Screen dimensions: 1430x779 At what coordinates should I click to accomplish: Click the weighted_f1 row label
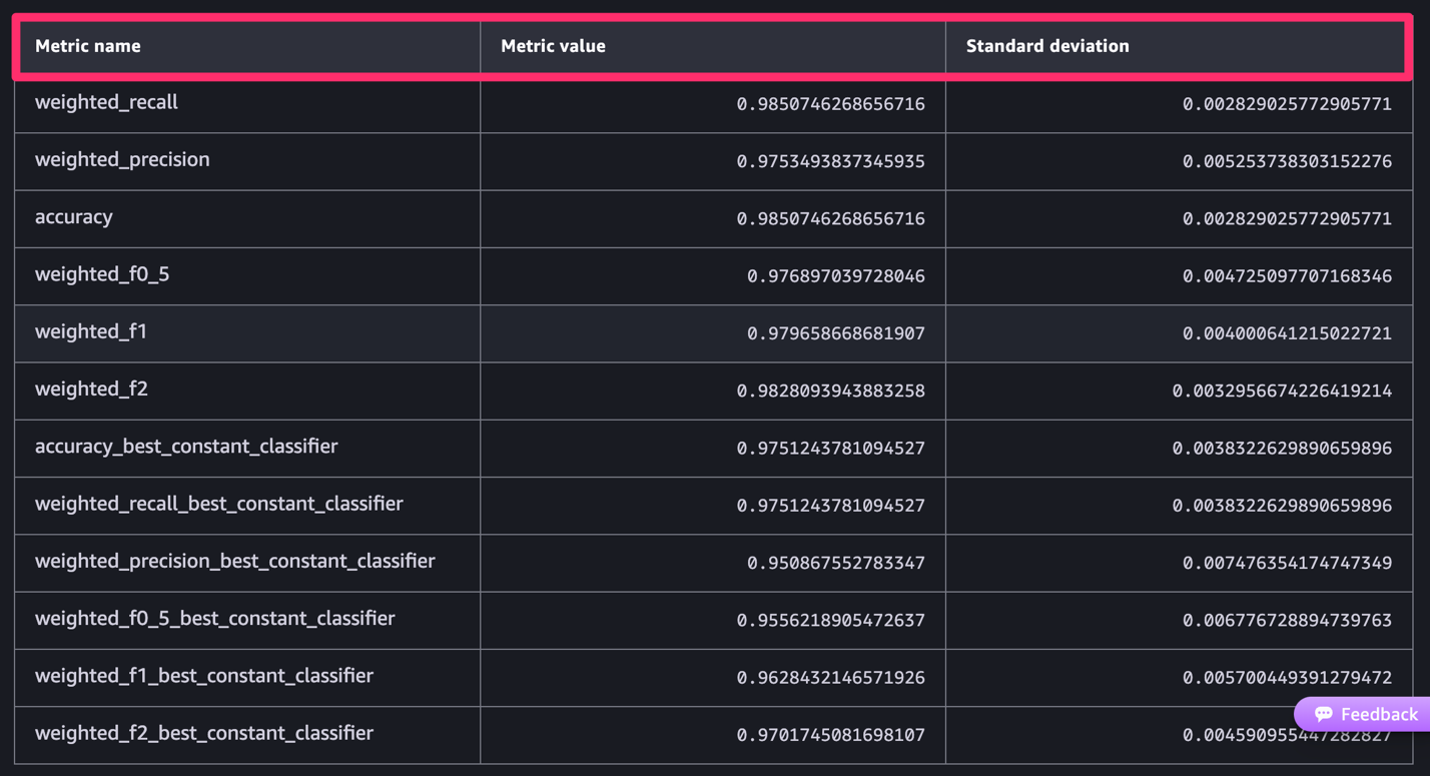[x=91, y=331]
